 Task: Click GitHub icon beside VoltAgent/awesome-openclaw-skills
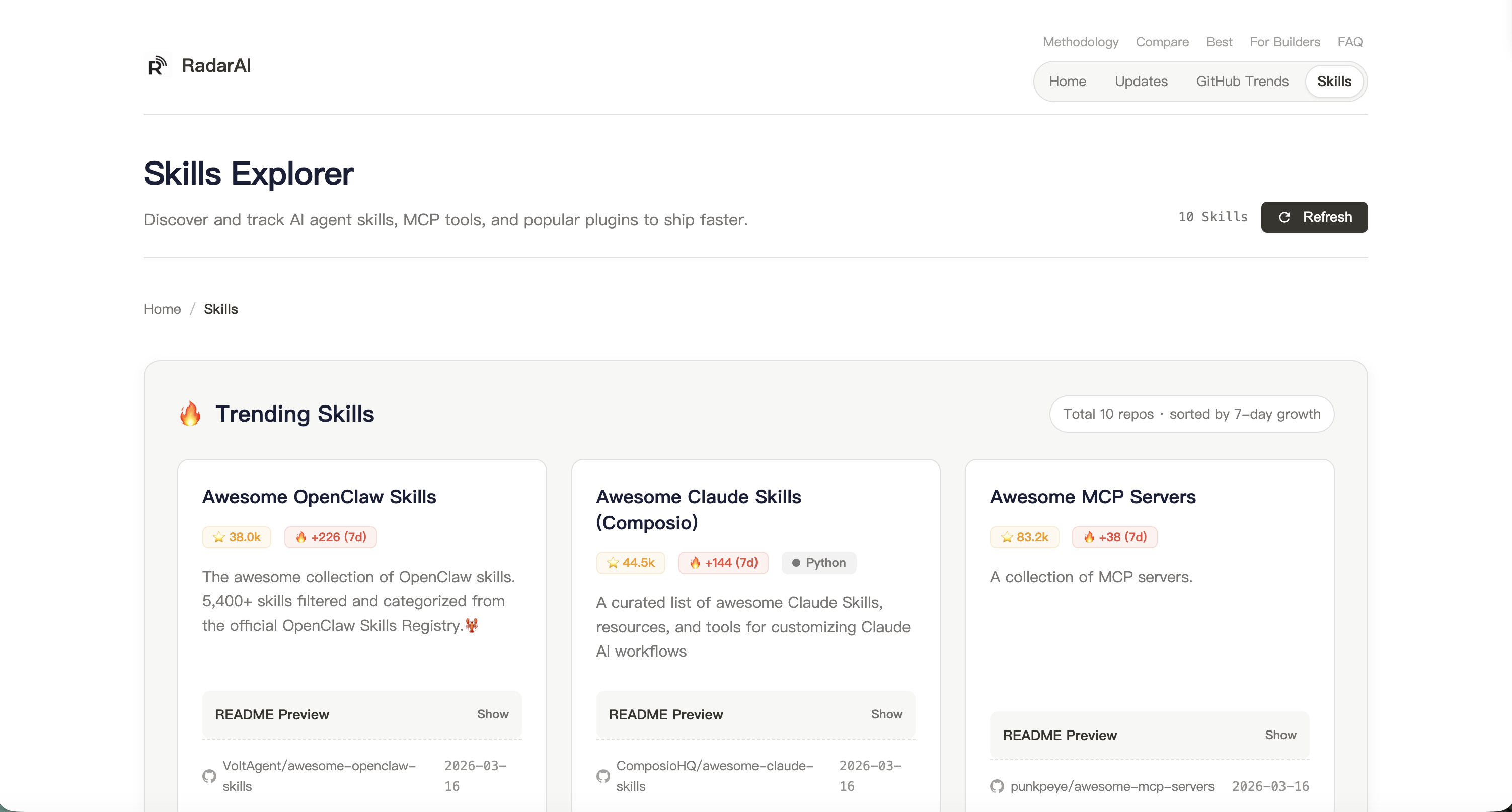click(209, 776)
